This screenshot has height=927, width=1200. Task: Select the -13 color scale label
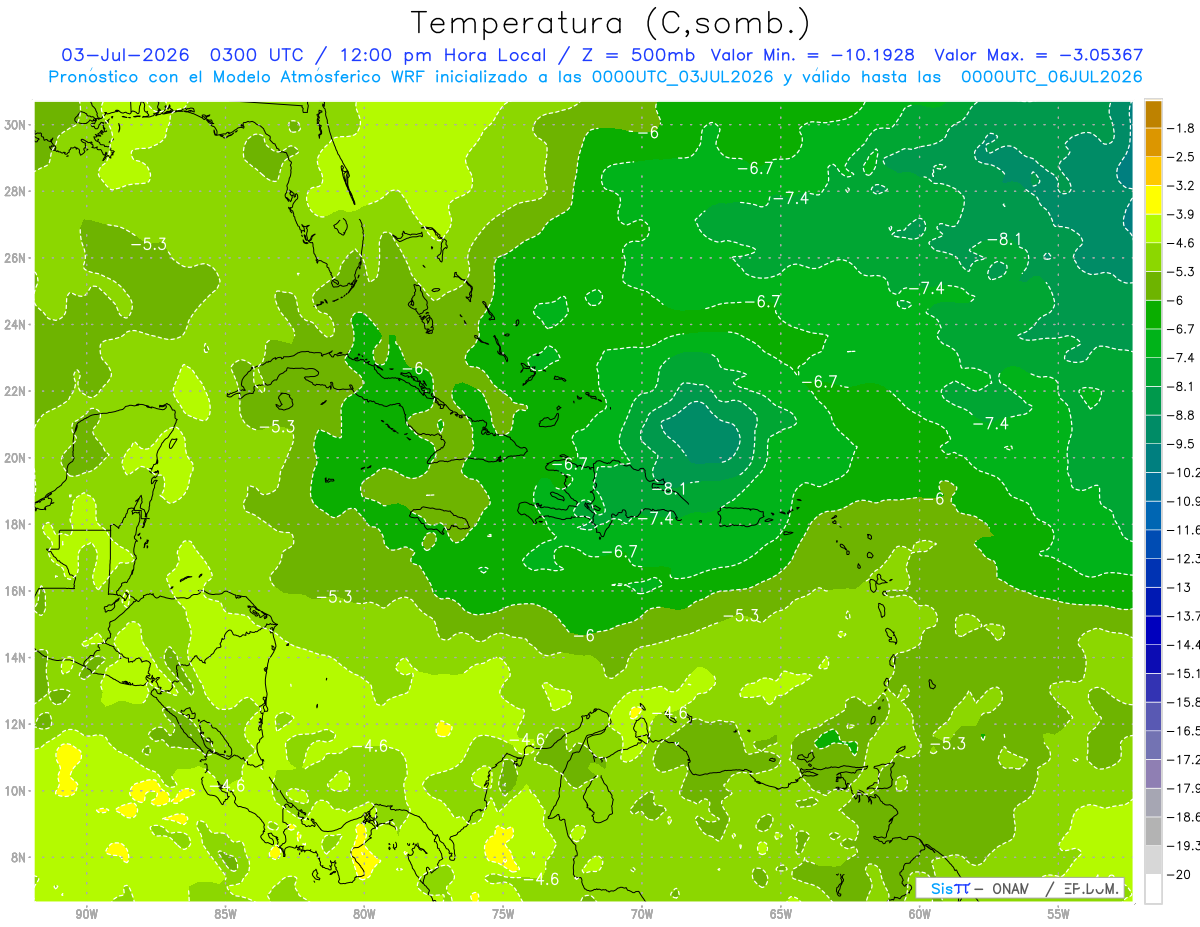(1180, 587)
